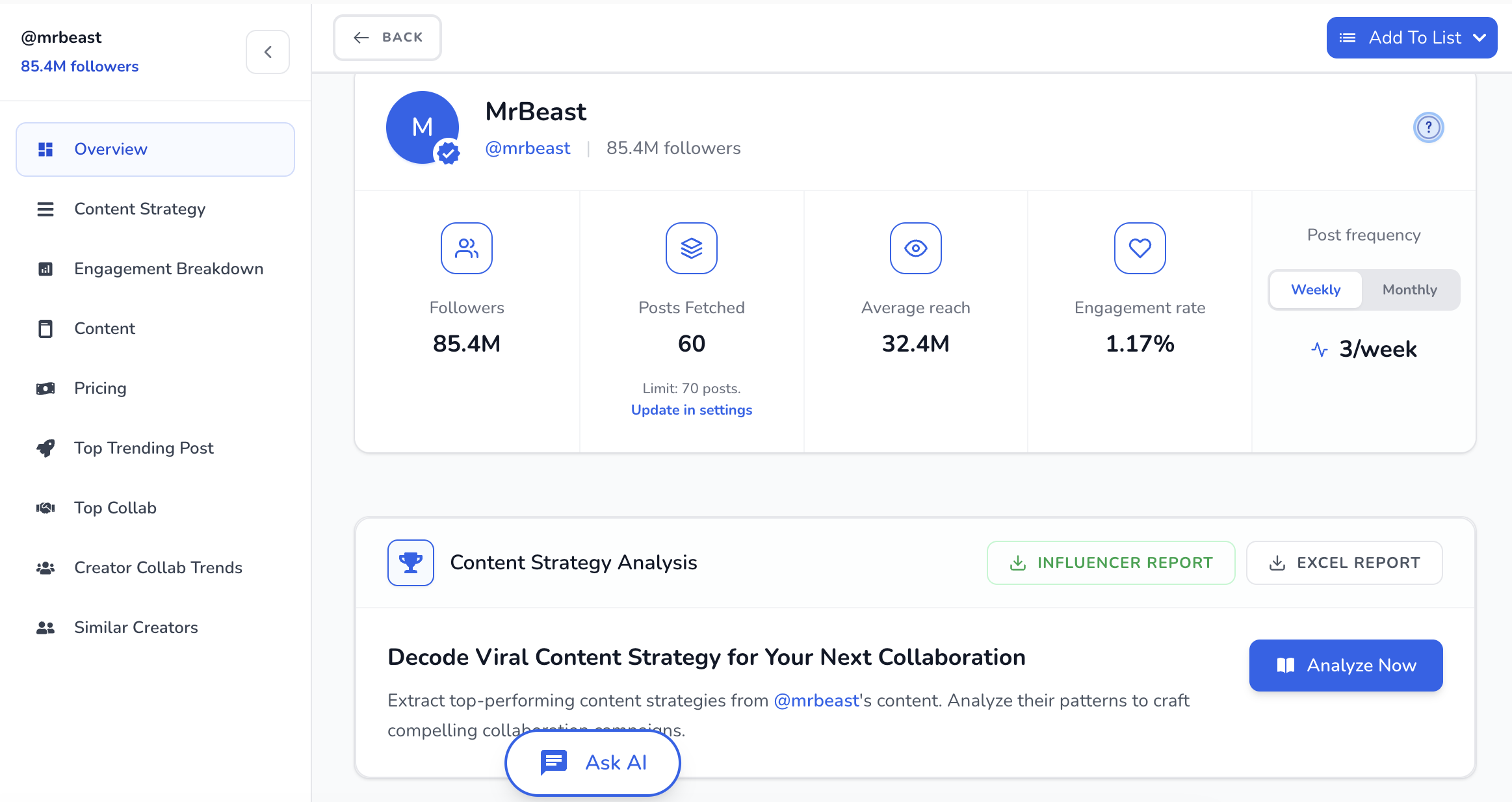Viewport: 1512px width, 802px height.
Task: Click the 32.4M average reach value
Action: tap(916, 344)
